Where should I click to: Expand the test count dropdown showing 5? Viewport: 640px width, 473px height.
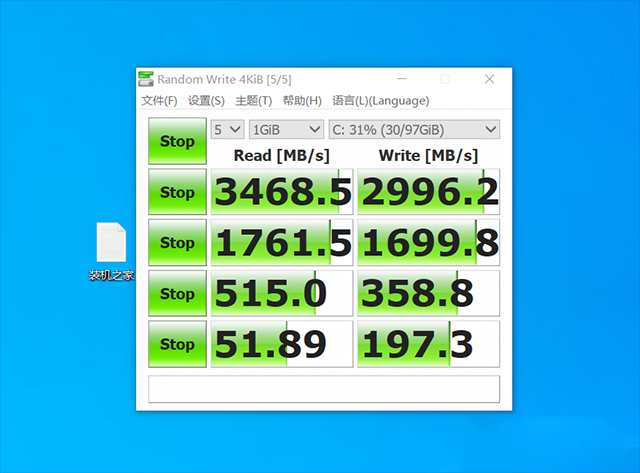[227, 130]
